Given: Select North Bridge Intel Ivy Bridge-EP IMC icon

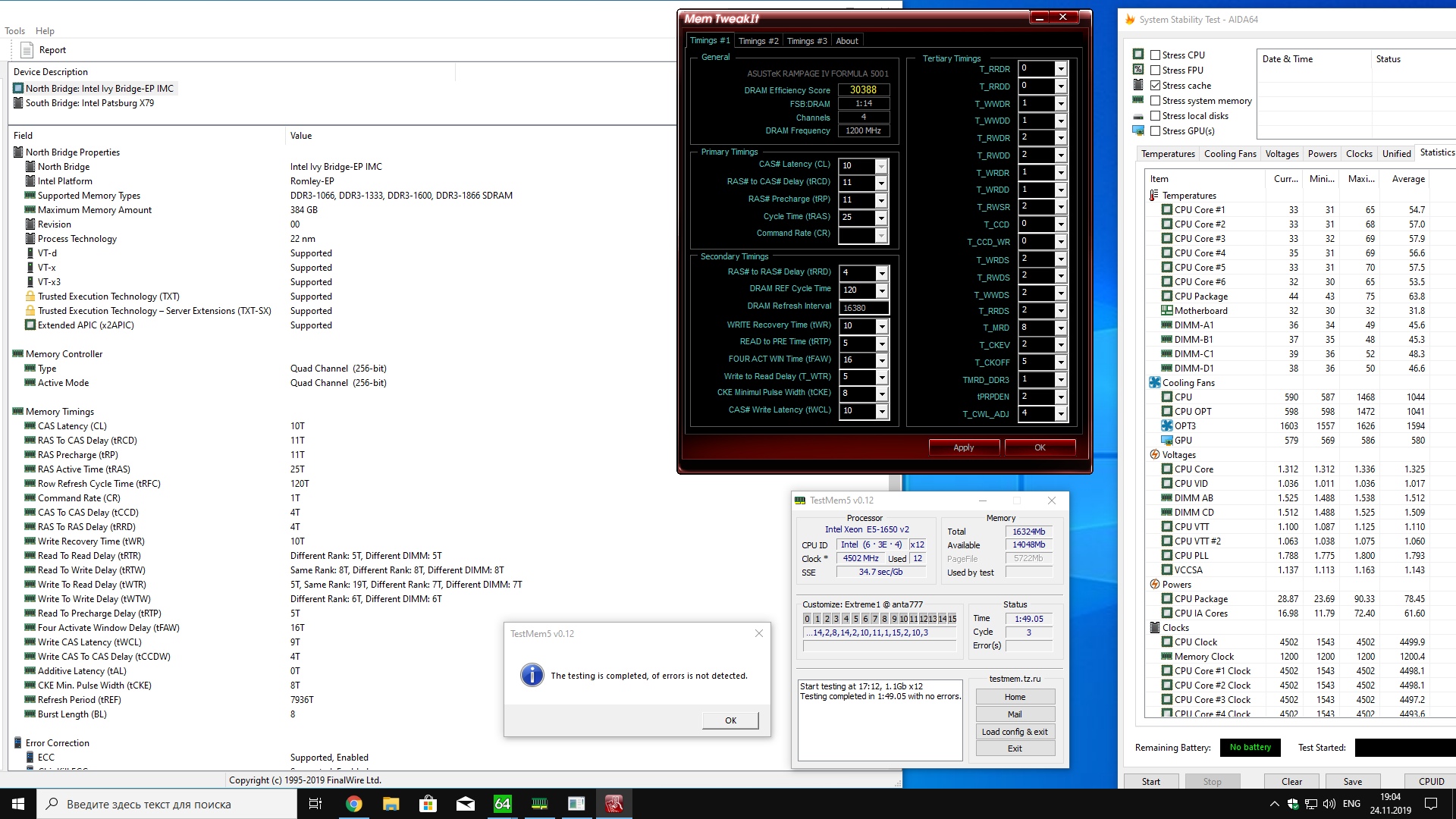Looking at the screenshot, I should click(18, 89).
